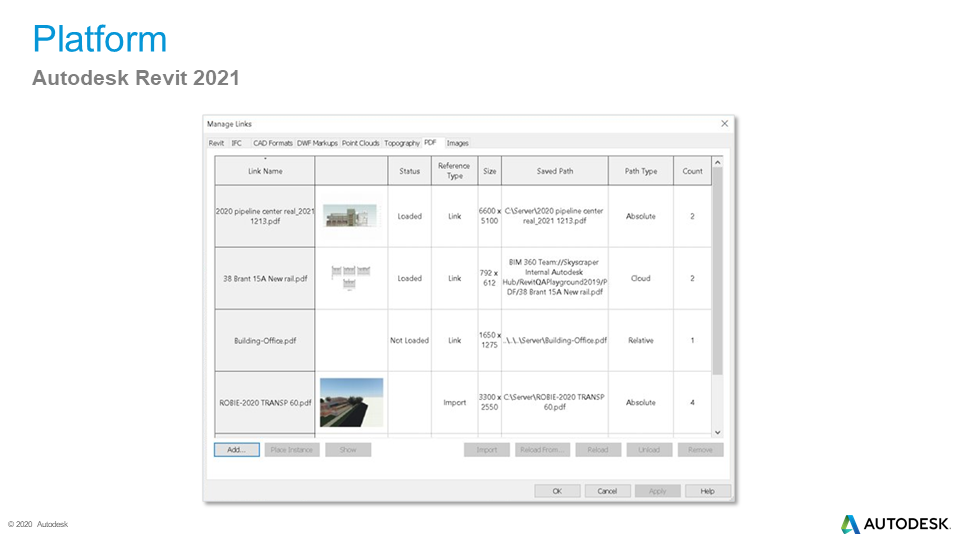The image size is (960, 540).
Task: Go to the DWF Markups tab
Action: pyautogui.click(x=317, y=143)
